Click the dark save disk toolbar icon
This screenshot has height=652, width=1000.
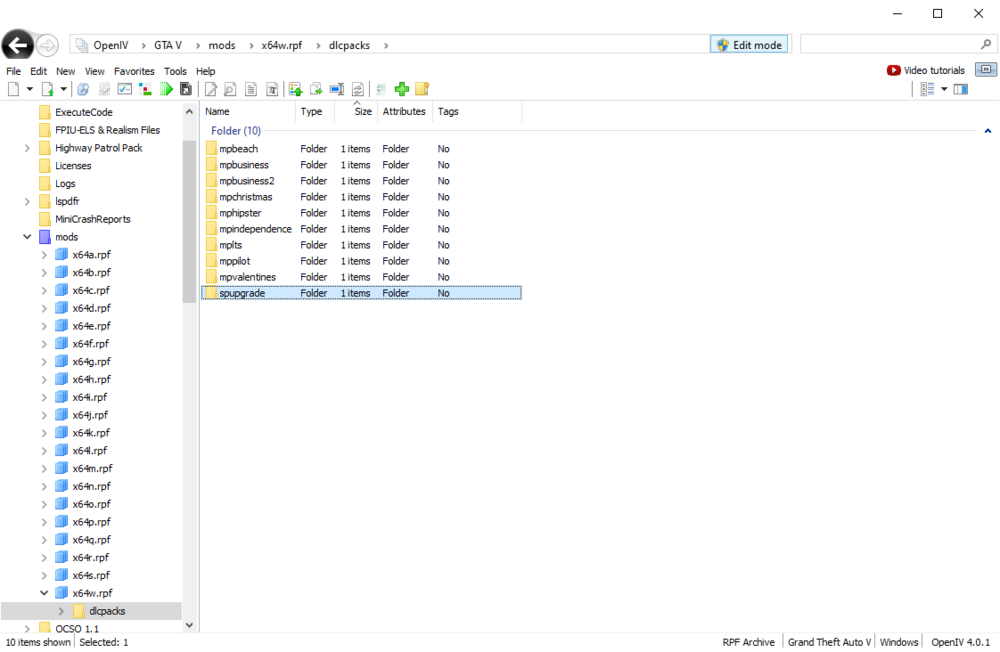pos(186,89)
